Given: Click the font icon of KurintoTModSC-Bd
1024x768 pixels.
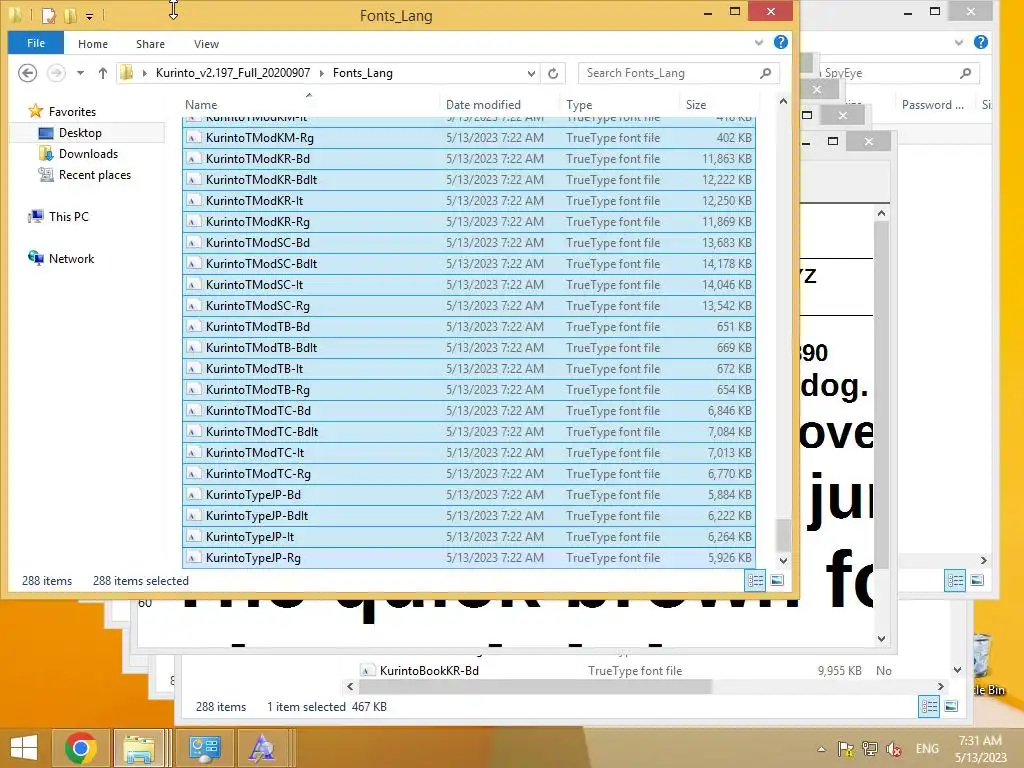Looking at the screenshot, I should [193, 243].
